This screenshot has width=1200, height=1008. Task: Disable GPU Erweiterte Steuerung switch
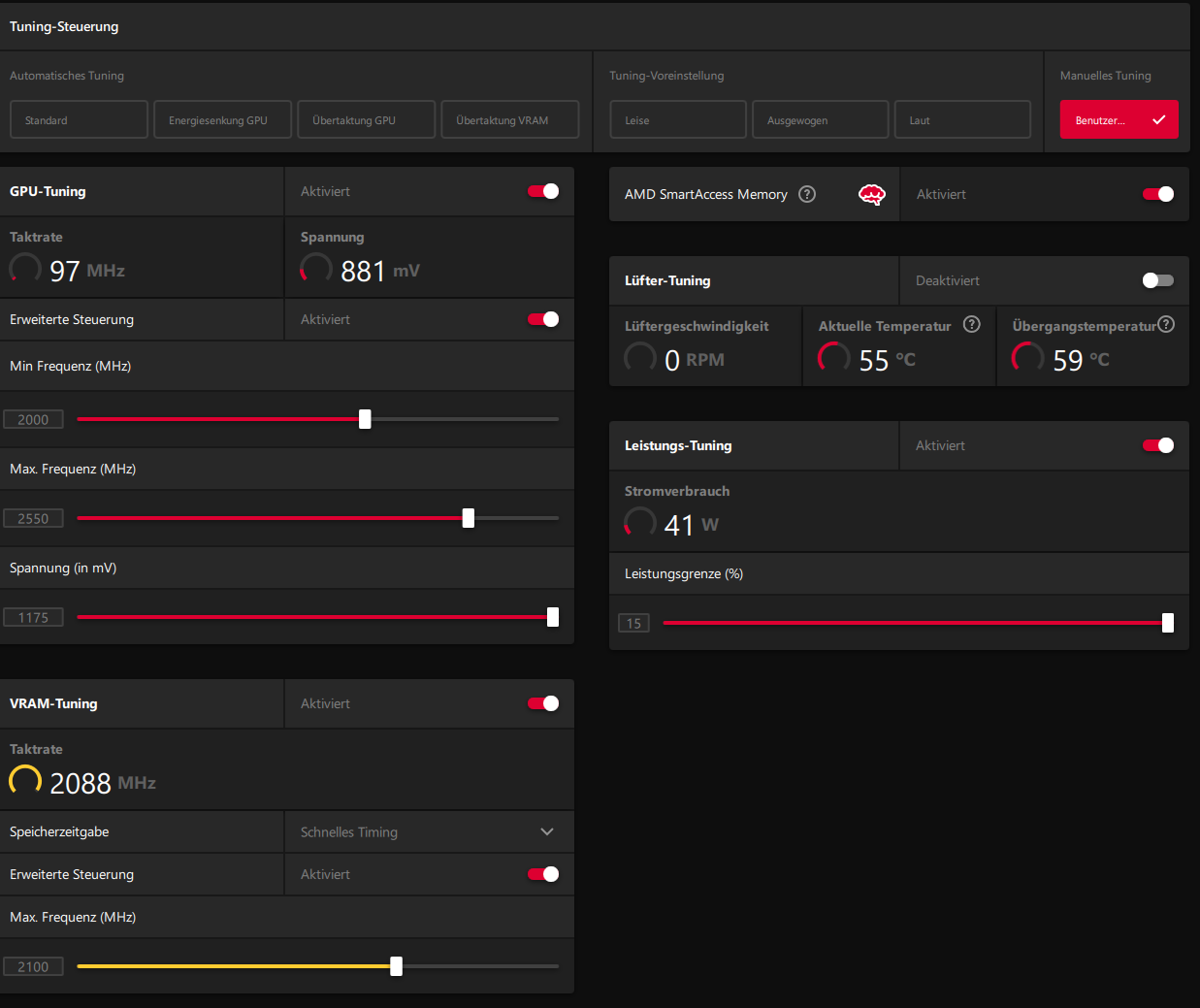click(543, 319)
